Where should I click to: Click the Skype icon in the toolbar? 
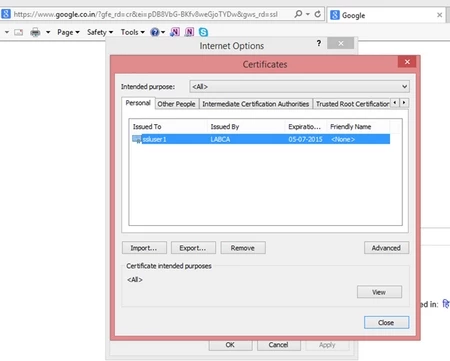pyautogui.click(x=203, y=32)
